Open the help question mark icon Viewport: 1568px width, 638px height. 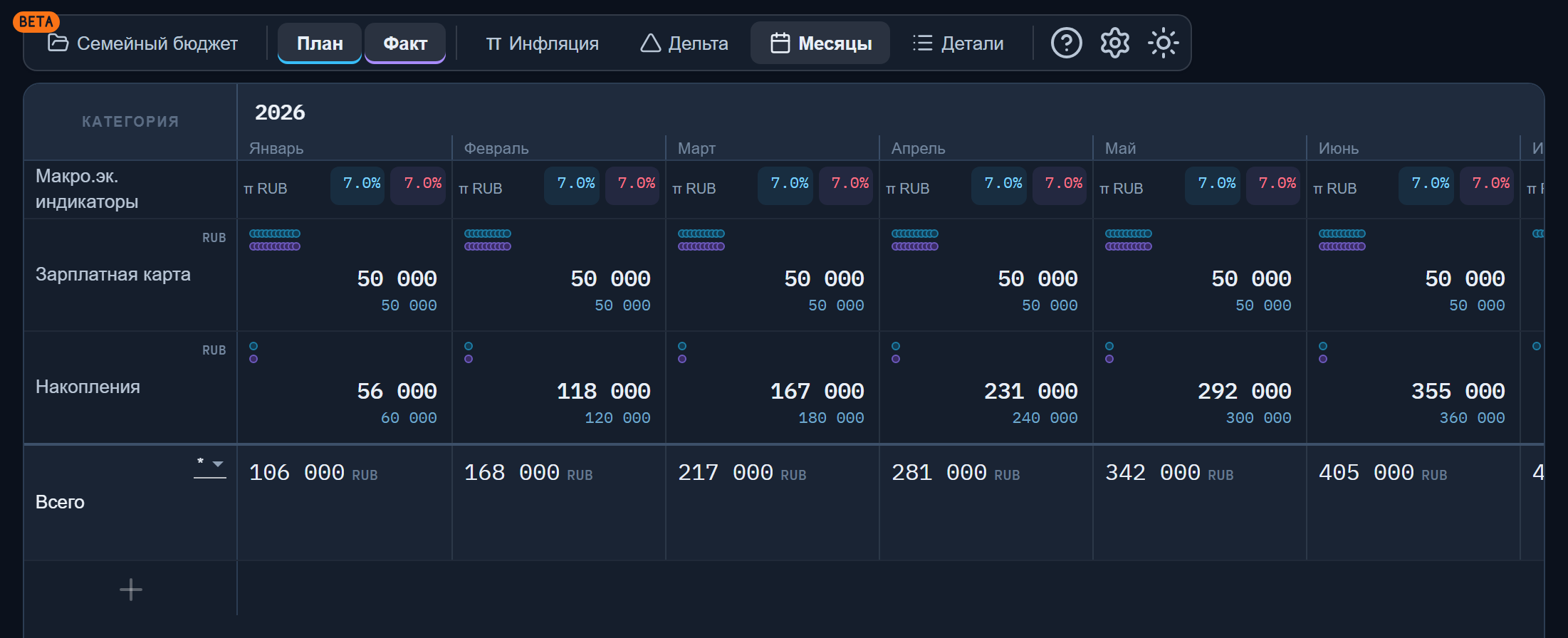point(1066,43)
